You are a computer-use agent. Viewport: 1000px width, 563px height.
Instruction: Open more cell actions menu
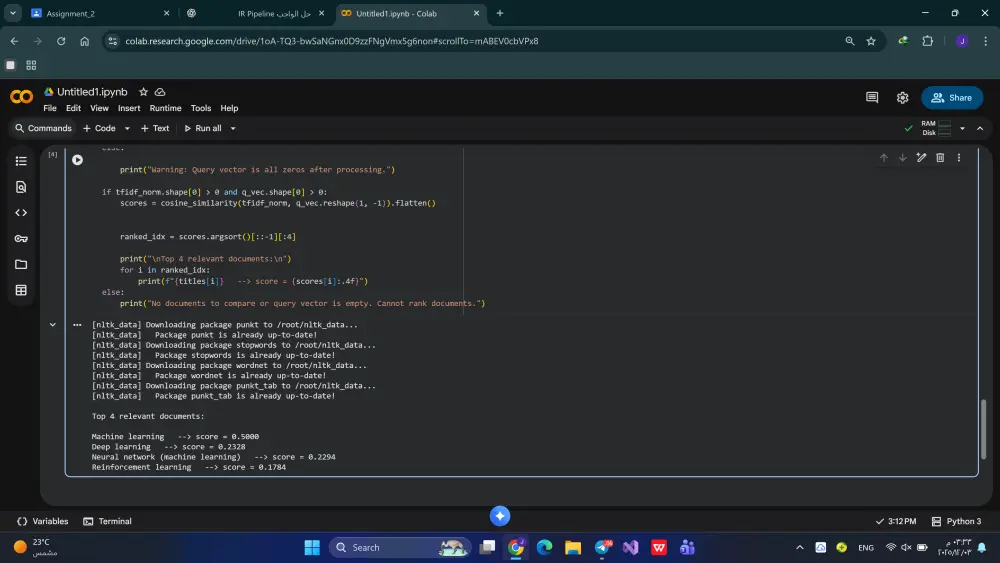coord(959,157)
